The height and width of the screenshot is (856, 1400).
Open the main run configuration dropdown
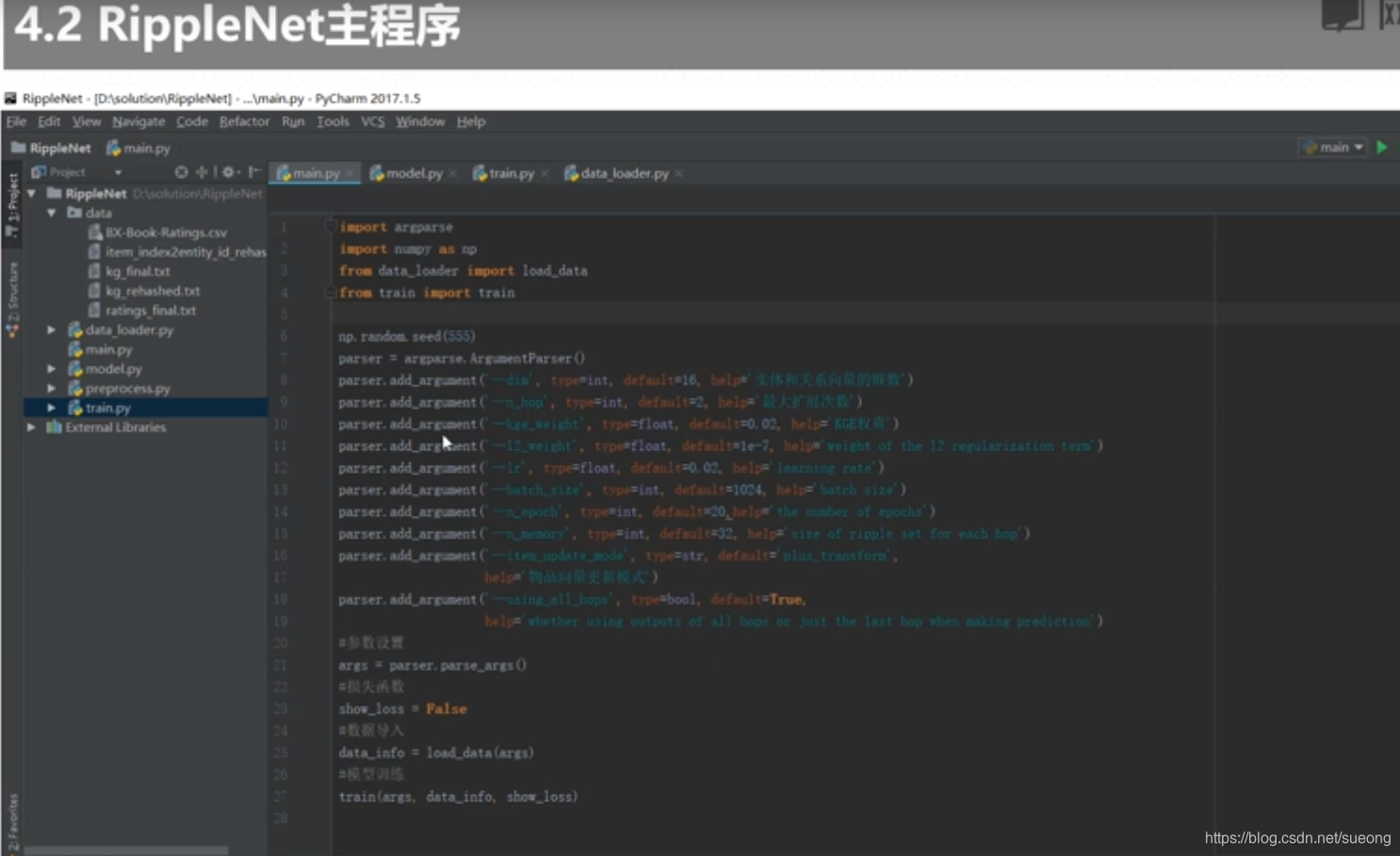click(x=1333, y=147)
